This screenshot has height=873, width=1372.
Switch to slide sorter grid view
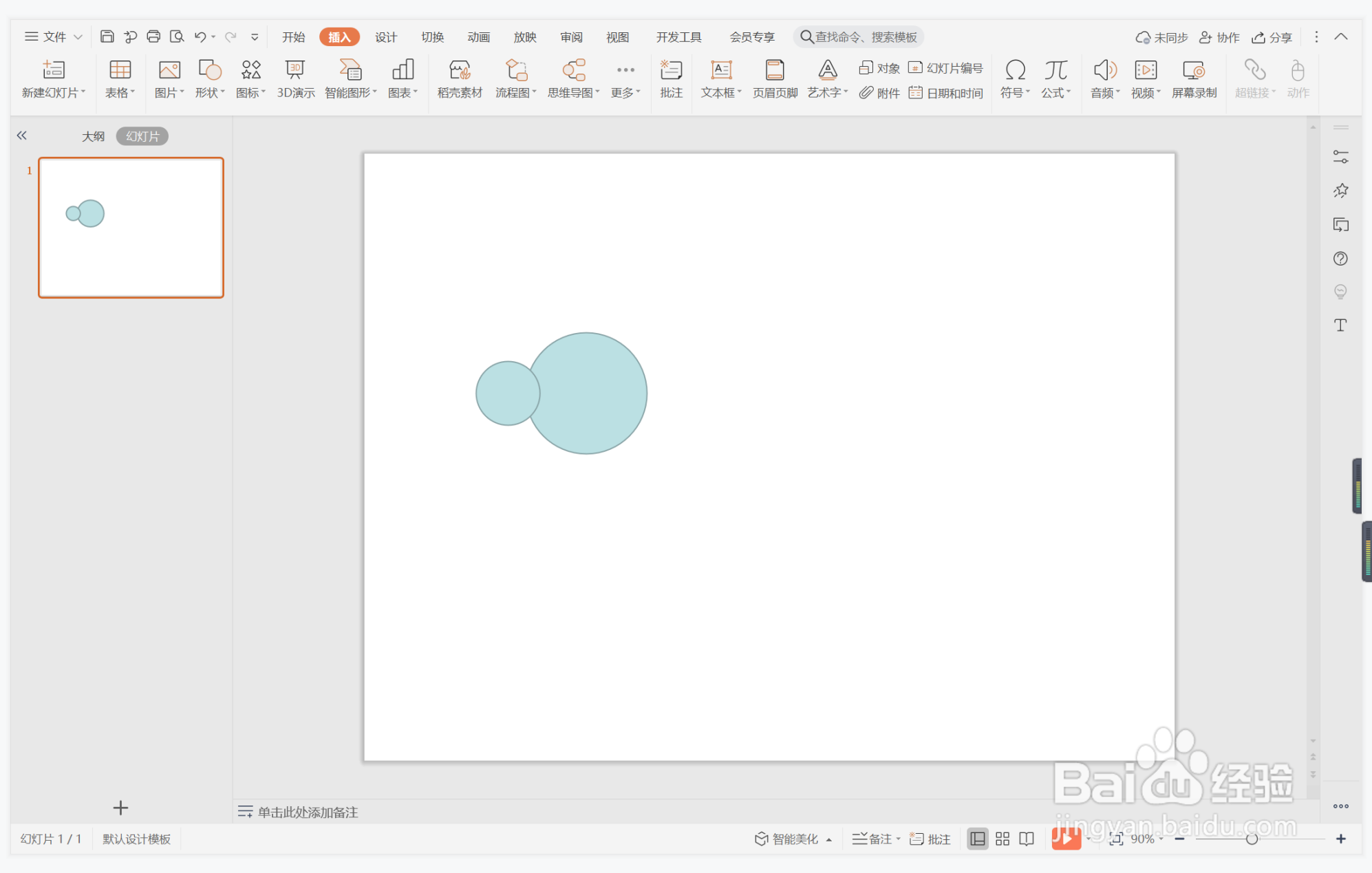pos(1003,839)
